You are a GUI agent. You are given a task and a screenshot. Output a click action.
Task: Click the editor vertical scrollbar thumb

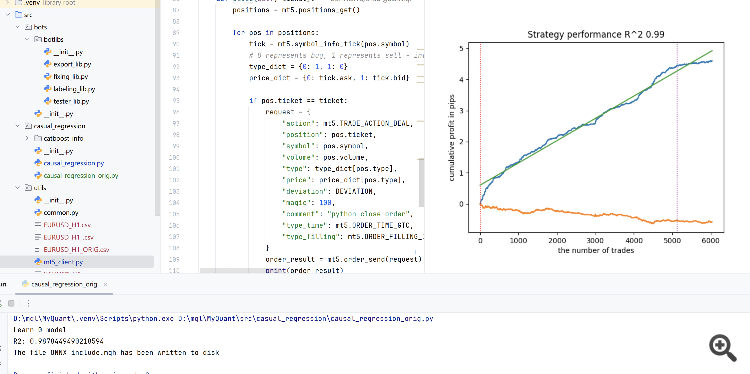[421, 183]
